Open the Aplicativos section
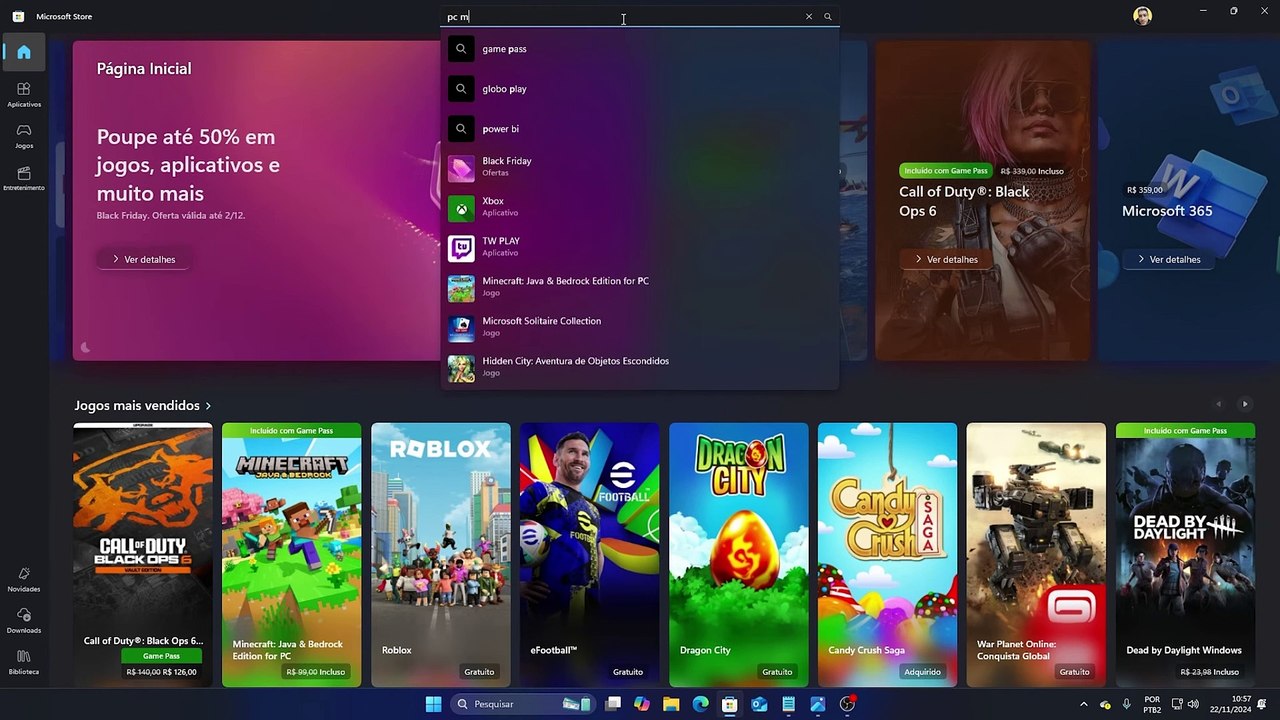The image size is (1280, 720). pyautogui.click(x=24, y=95)
